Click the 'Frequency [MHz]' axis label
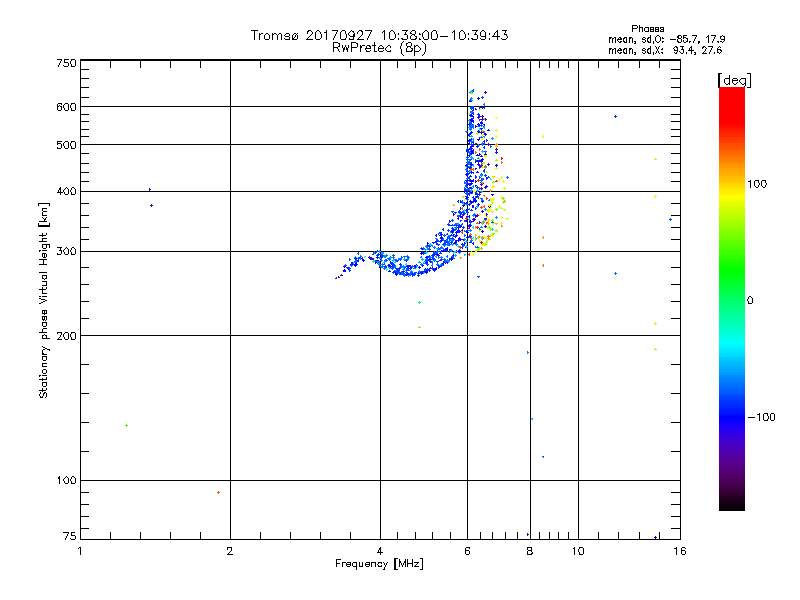 (379, 564)
